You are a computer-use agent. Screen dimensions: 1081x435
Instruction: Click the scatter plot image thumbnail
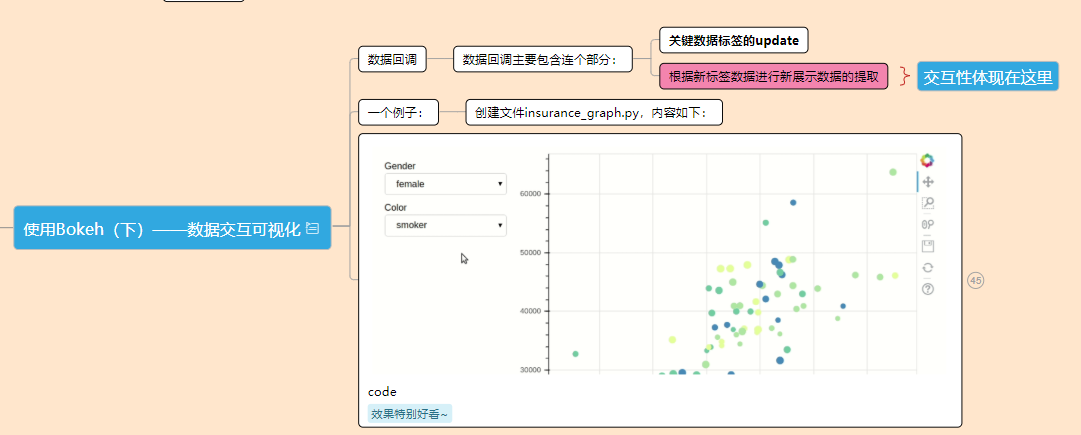pyautogui.click(x=660, y=262)
